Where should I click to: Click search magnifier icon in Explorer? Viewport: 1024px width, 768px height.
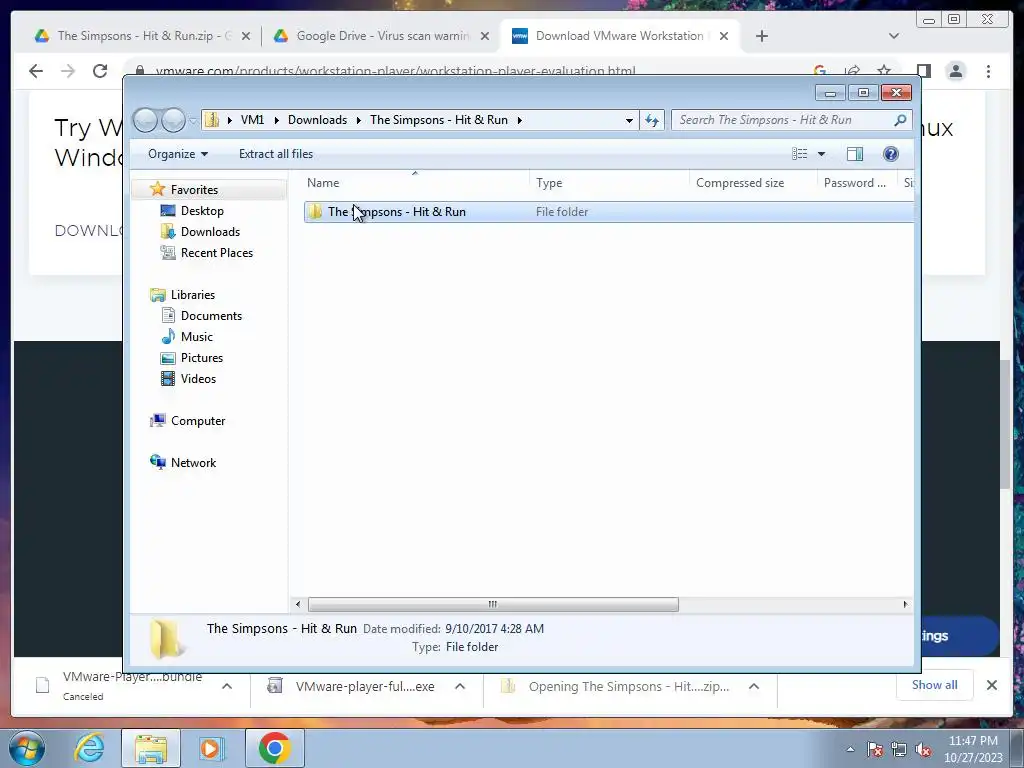click(x=900, y=120)
